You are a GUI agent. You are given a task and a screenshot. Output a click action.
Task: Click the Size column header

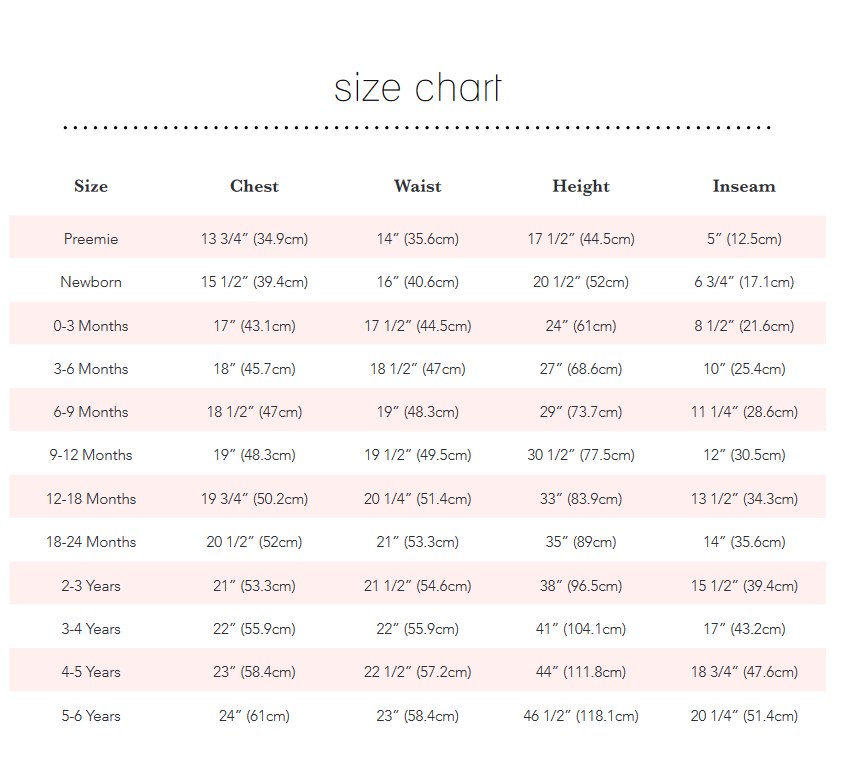tap(91, 186)
